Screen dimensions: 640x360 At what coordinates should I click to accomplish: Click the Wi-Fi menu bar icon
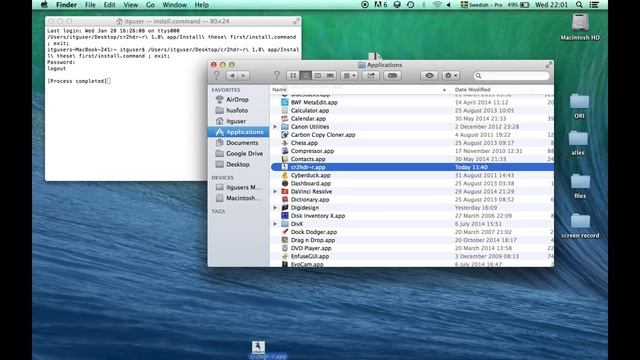point(437,5)
